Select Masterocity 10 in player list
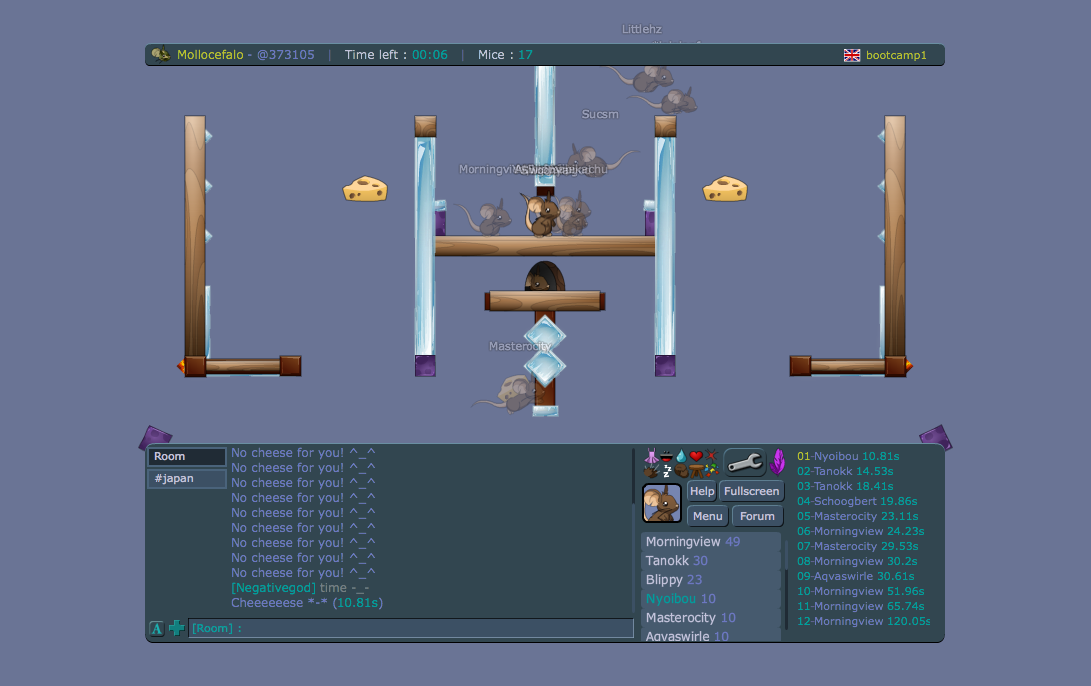This screenshot has height=686, width=1091. 710,618
